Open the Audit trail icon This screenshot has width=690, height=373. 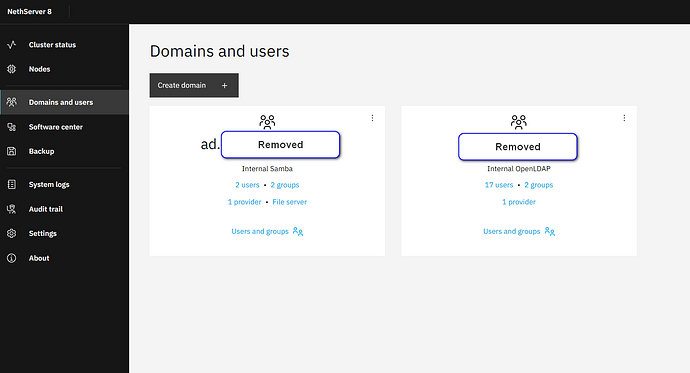tap(12, 209)
